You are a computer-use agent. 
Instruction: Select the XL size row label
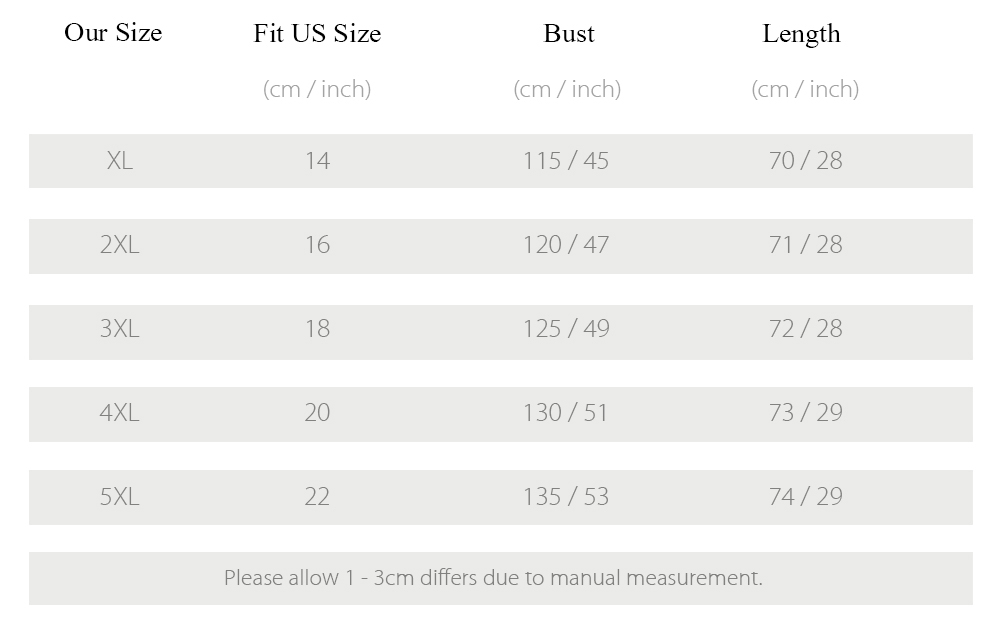point(120,161)
